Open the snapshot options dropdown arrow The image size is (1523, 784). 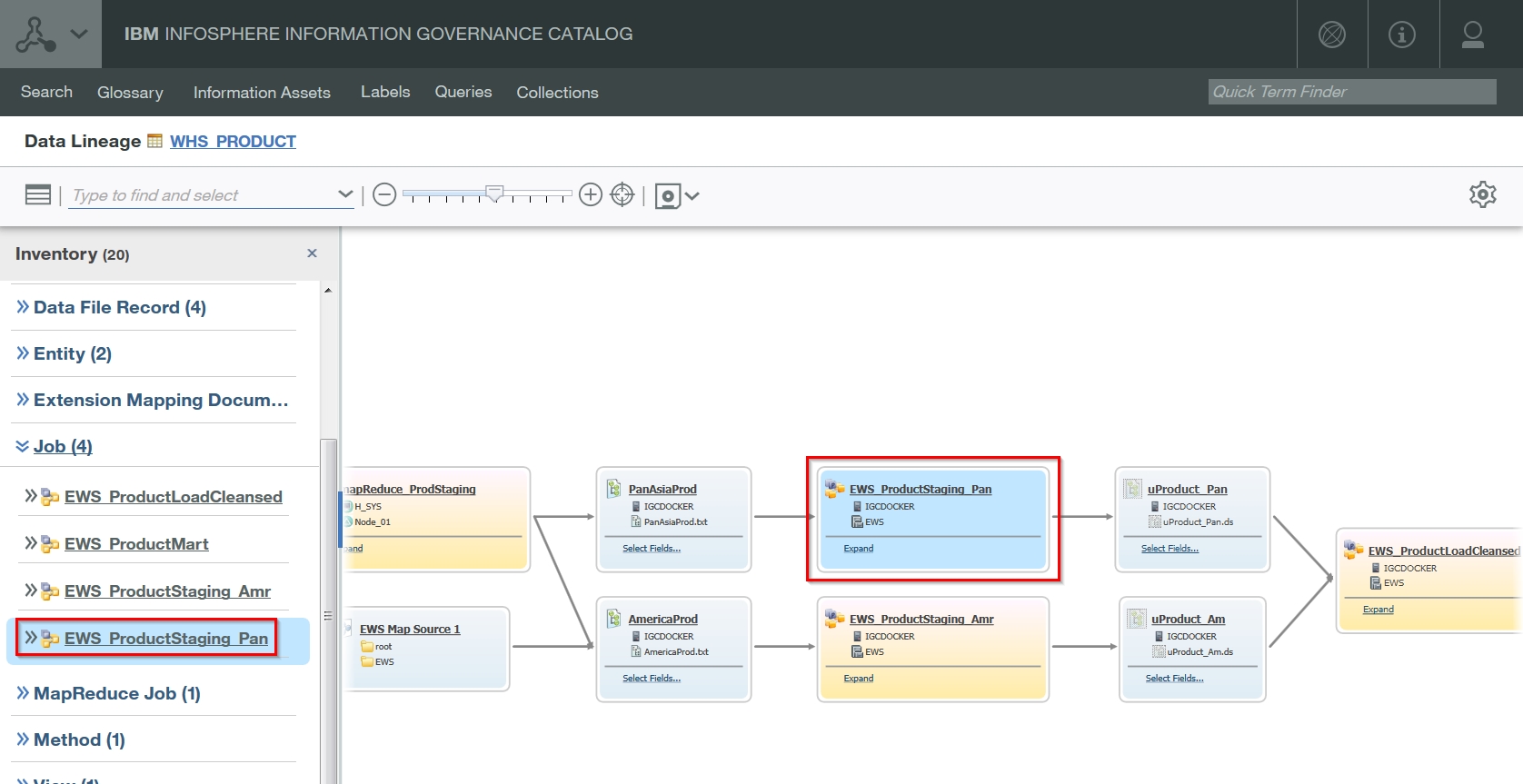click(692, 196)
